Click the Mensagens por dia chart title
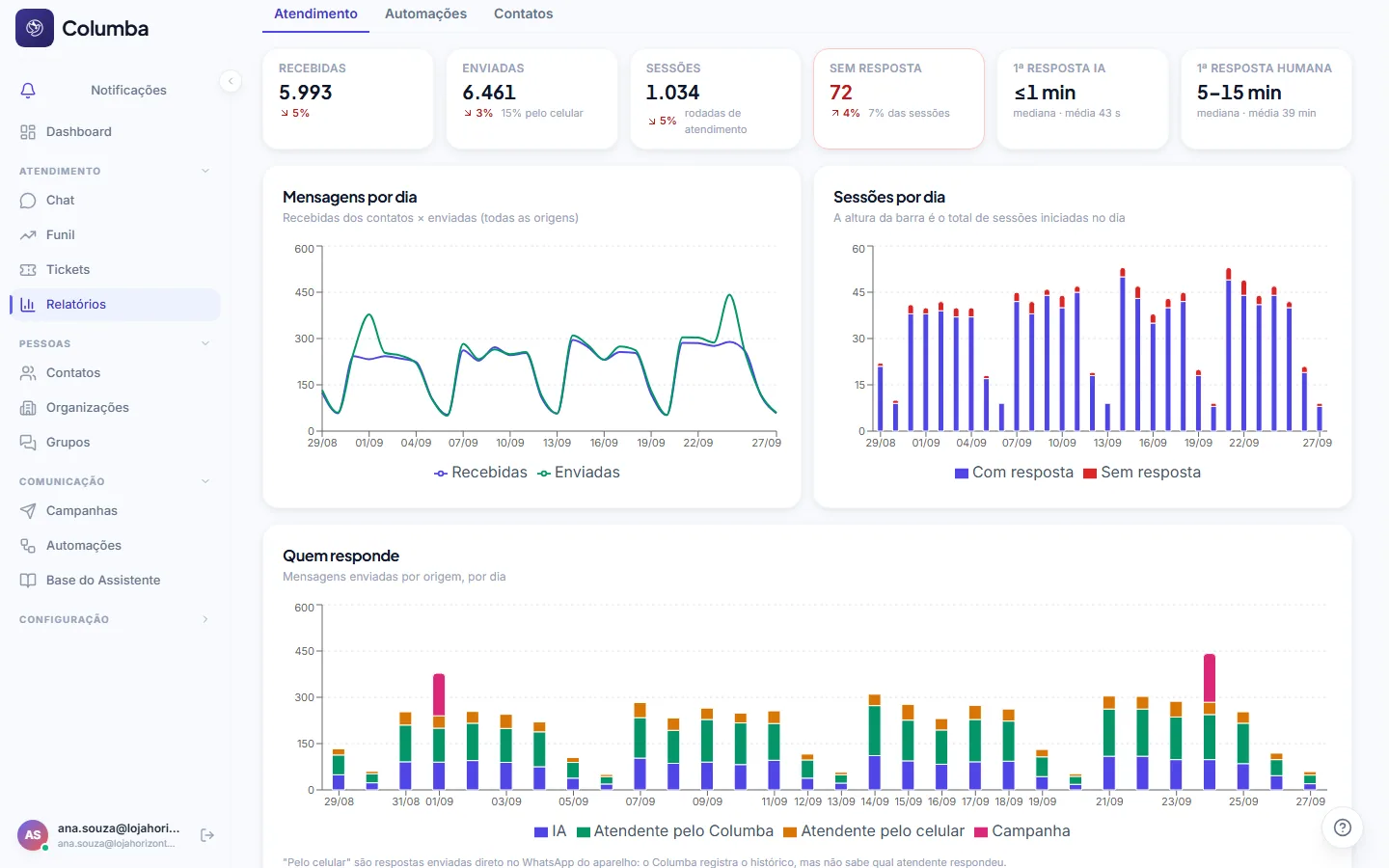Screen dimensions: 1389x868 (x=350, y=198)
